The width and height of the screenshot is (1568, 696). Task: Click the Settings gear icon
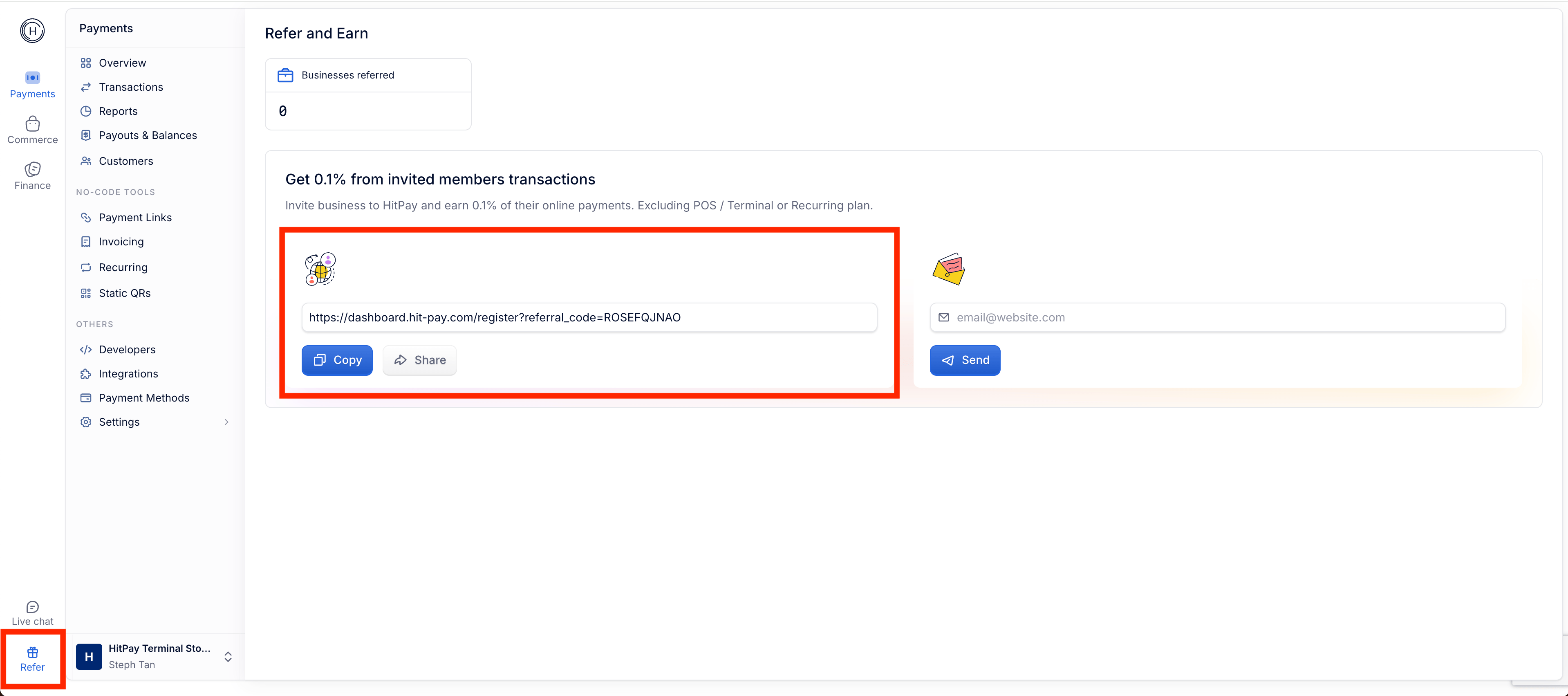click(86, 422)
